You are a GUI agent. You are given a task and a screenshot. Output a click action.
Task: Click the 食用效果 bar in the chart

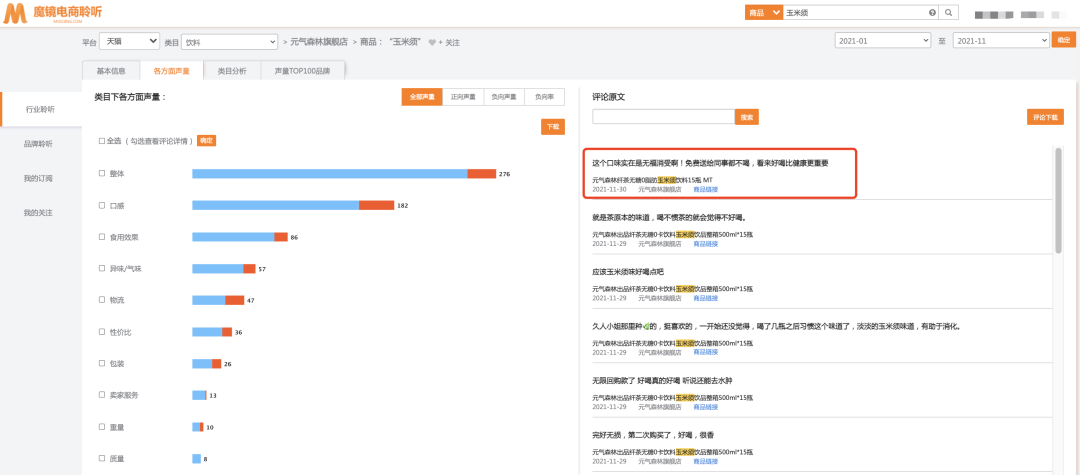[x=240, y=237]
